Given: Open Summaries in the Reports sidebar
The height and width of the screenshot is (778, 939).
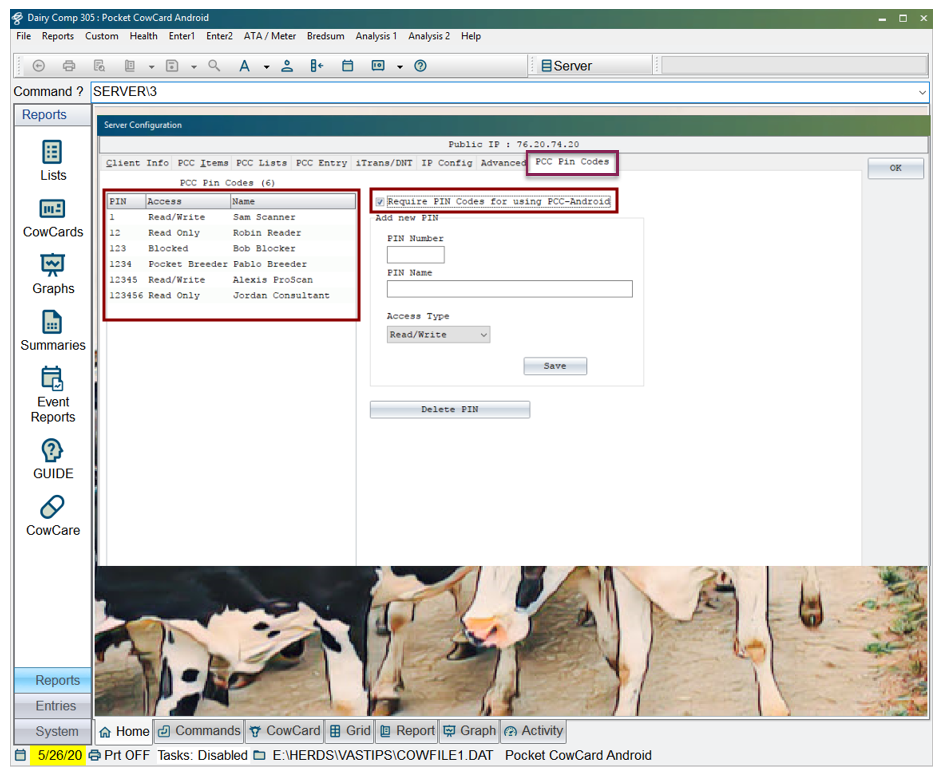Looking at the screenshot, I should coord(53,331).
